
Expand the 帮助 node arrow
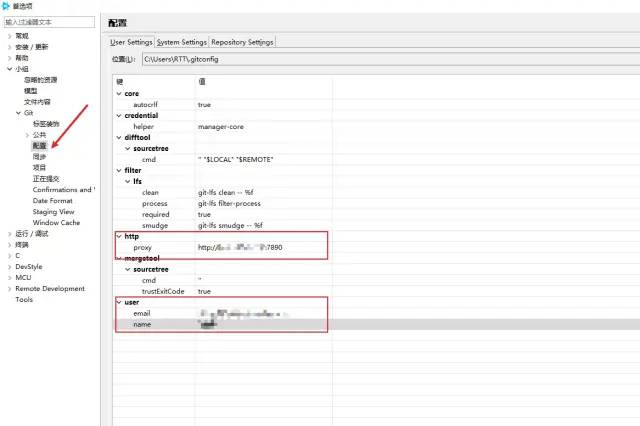click(9, 58)
